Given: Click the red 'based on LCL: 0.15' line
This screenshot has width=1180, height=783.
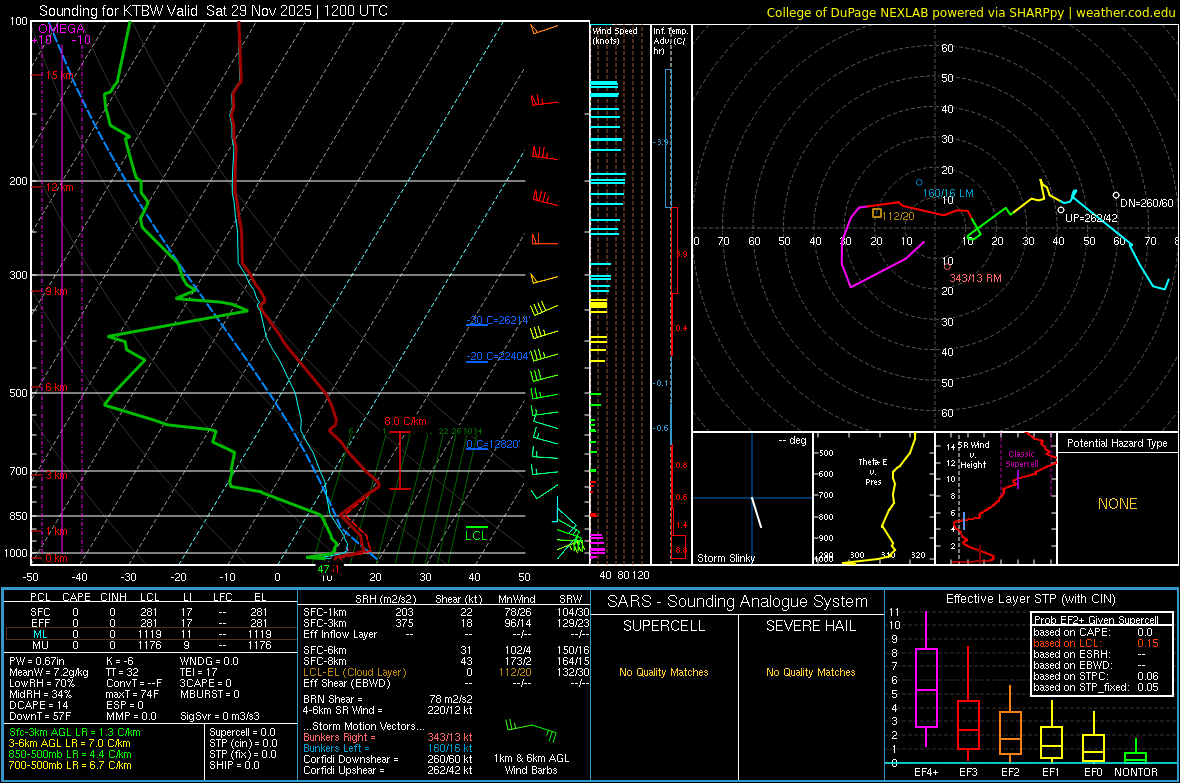Looking at the screenshot, I should coord(1096,643).
